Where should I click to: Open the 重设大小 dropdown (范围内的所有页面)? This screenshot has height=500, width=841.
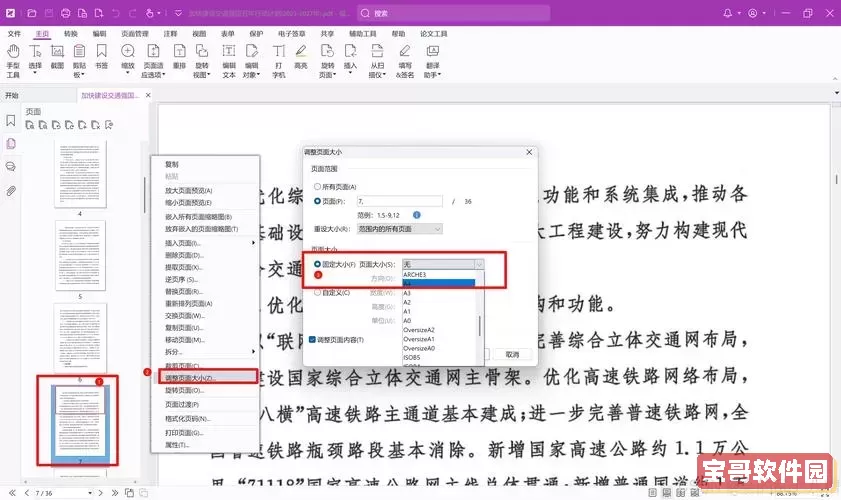pyautogui.click(x=400, y=229)
